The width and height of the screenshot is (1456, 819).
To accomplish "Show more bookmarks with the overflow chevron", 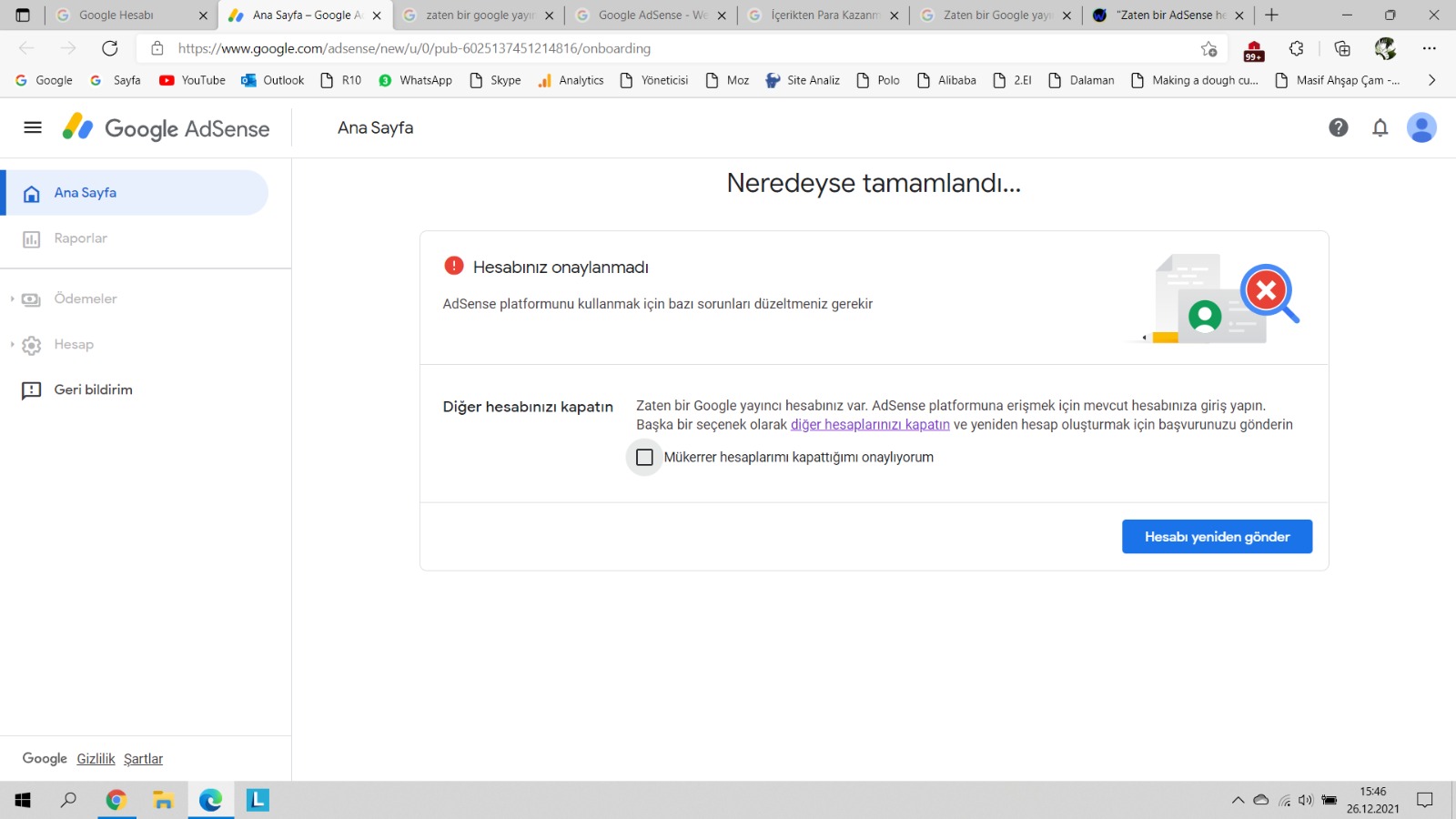I will pos(1431,80).
